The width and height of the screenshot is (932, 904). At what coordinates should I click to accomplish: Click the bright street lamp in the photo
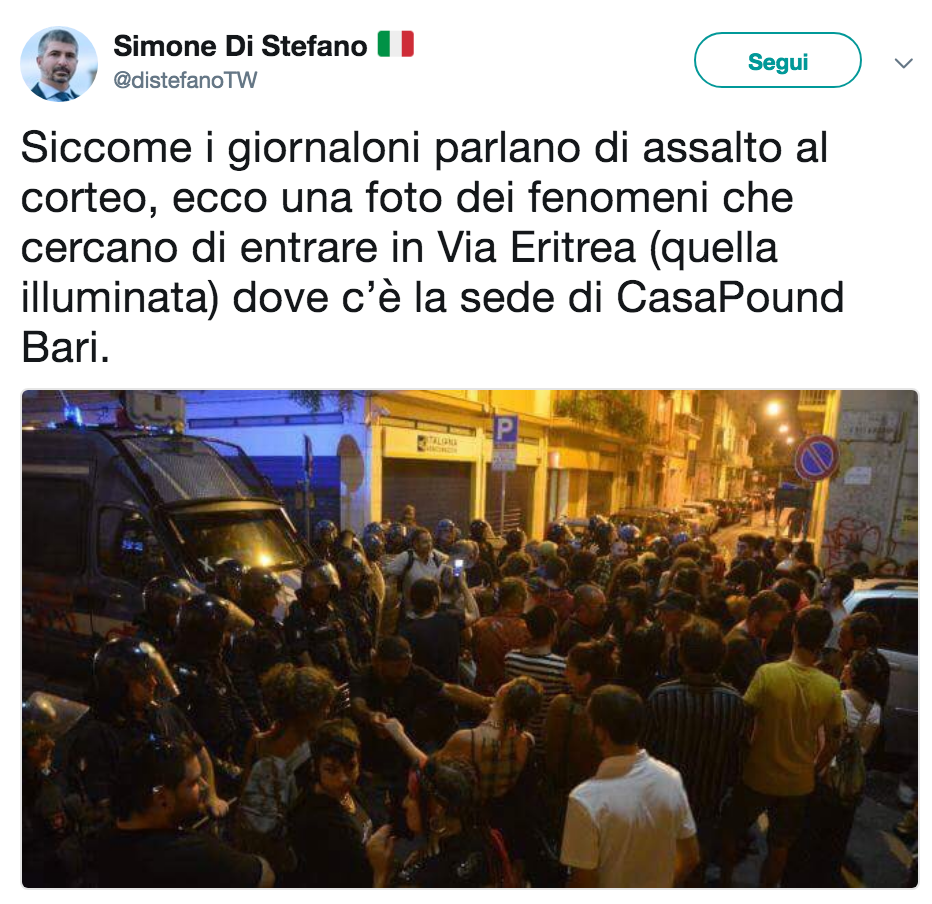click(x=772, y=408)
